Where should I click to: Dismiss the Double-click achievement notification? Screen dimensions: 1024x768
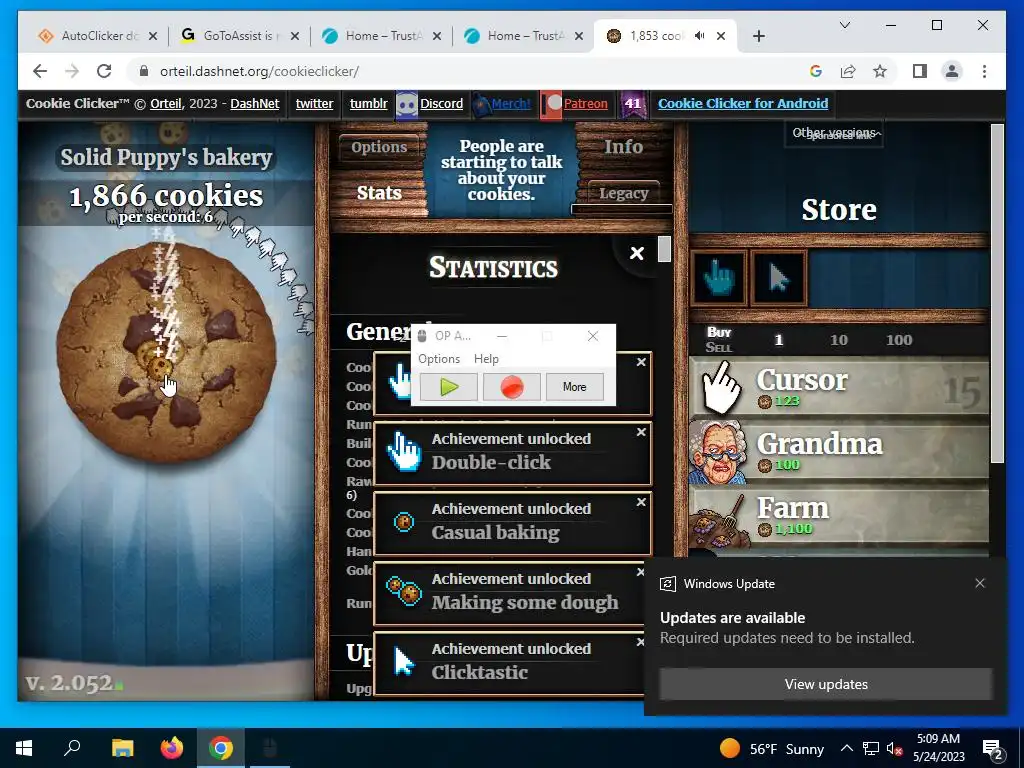[641, 432]
